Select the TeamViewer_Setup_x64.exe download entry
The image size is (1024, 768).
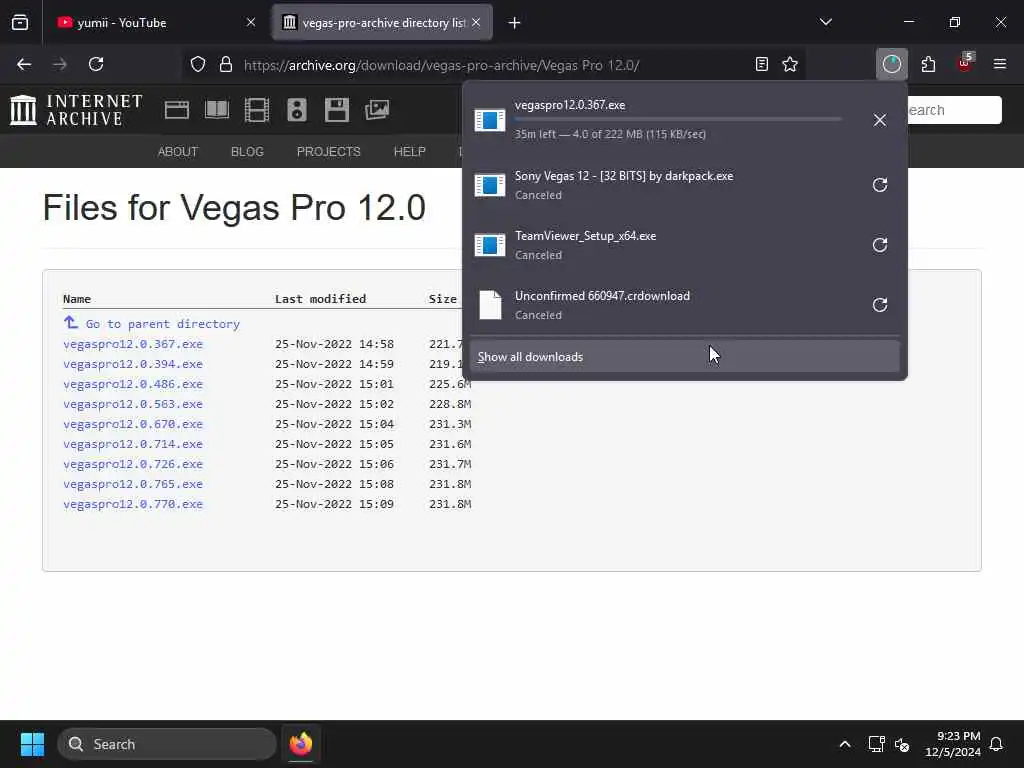pyautogui.click(x=665, y=245)
